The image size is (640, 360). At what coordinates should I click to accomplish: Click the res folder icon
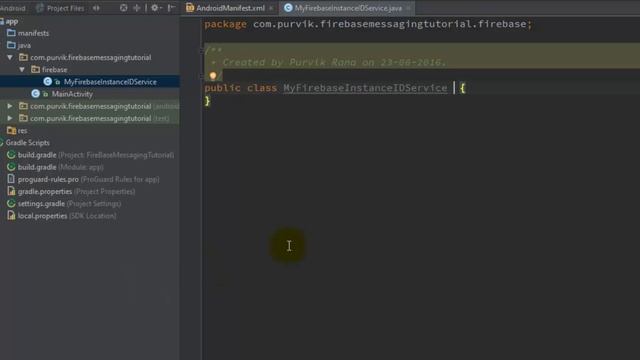11,130
